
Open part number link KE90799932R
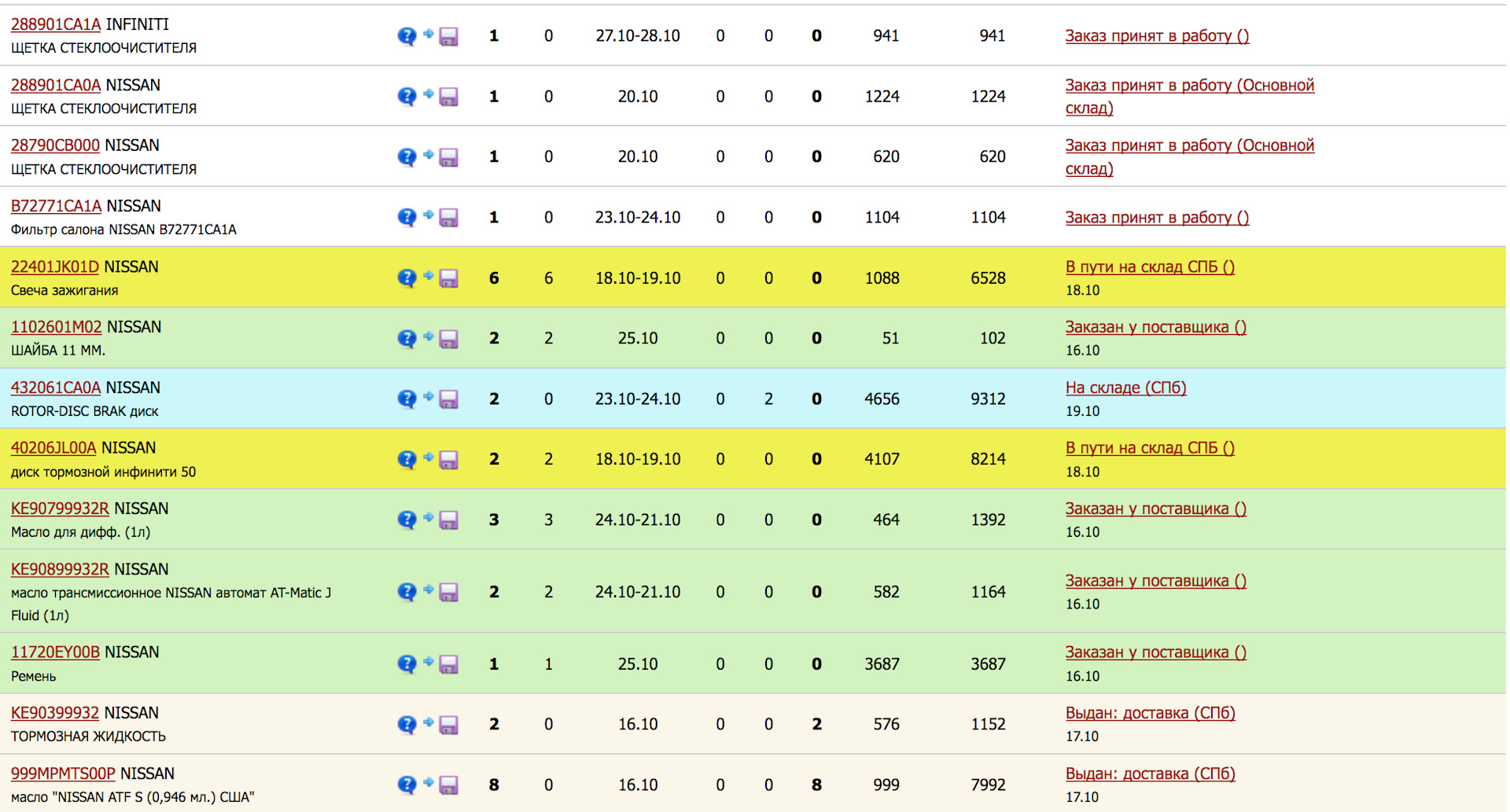(x=60, y=509)
